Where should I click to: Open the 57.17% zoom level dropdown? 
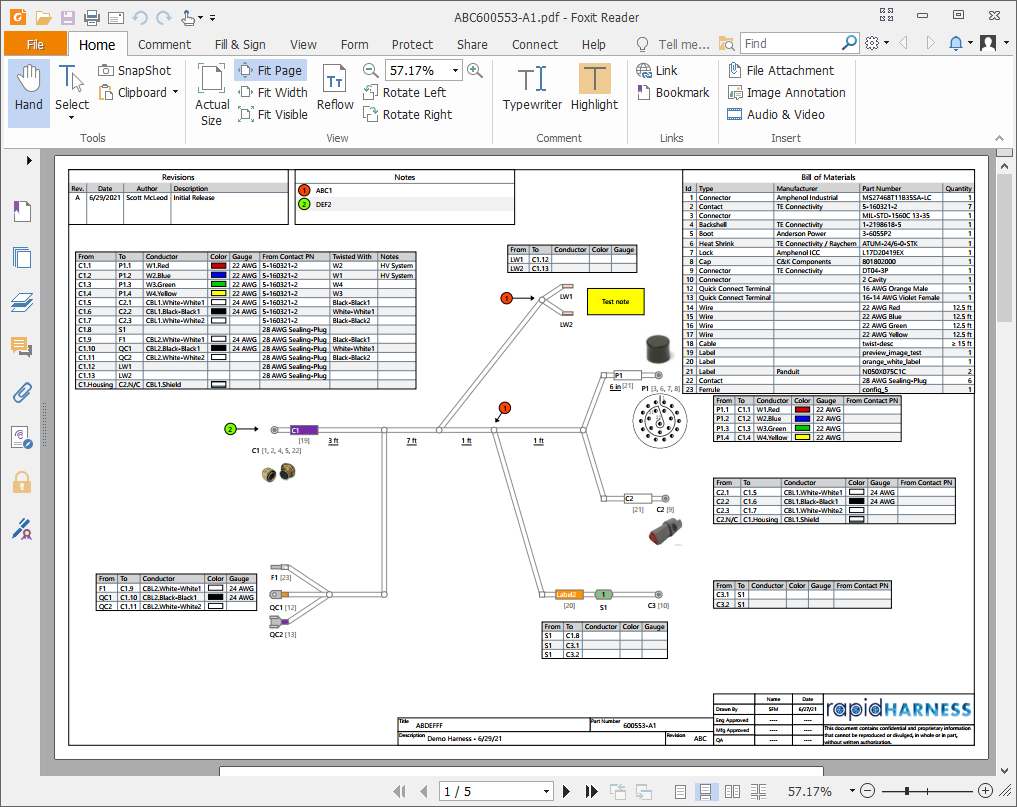(455, 70)
